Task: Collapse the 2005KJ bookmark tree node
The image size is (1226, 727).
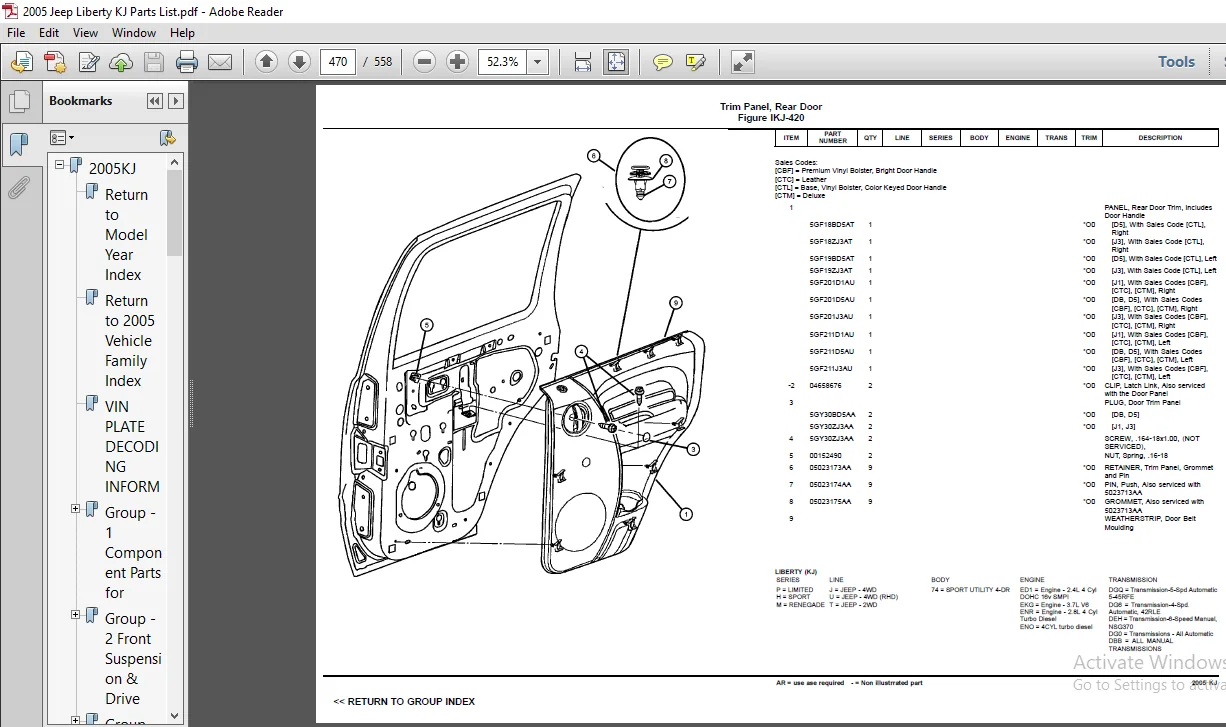Action: 59,165
